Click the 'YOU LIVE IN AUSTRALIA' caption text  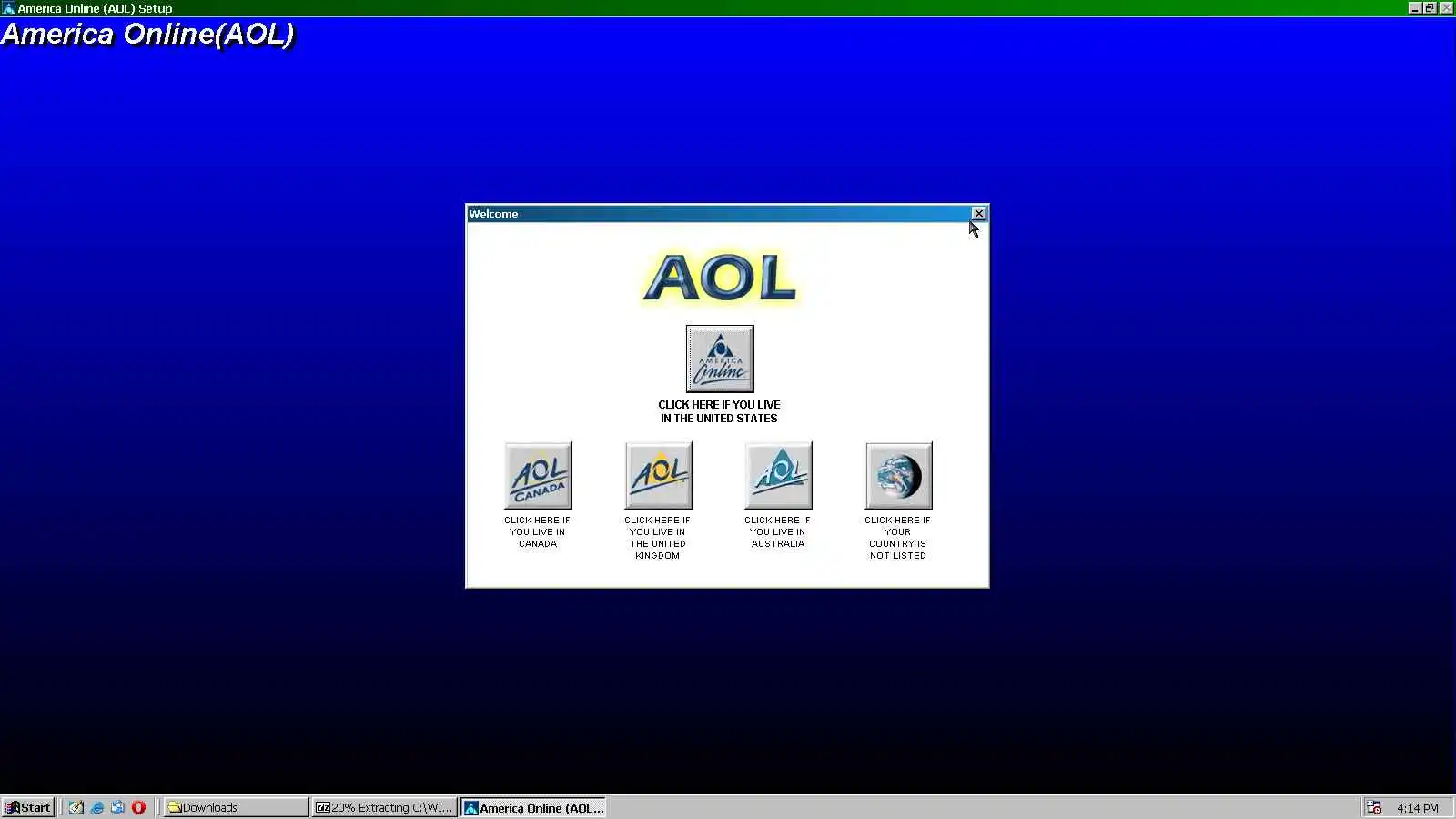tap(778, 538)
